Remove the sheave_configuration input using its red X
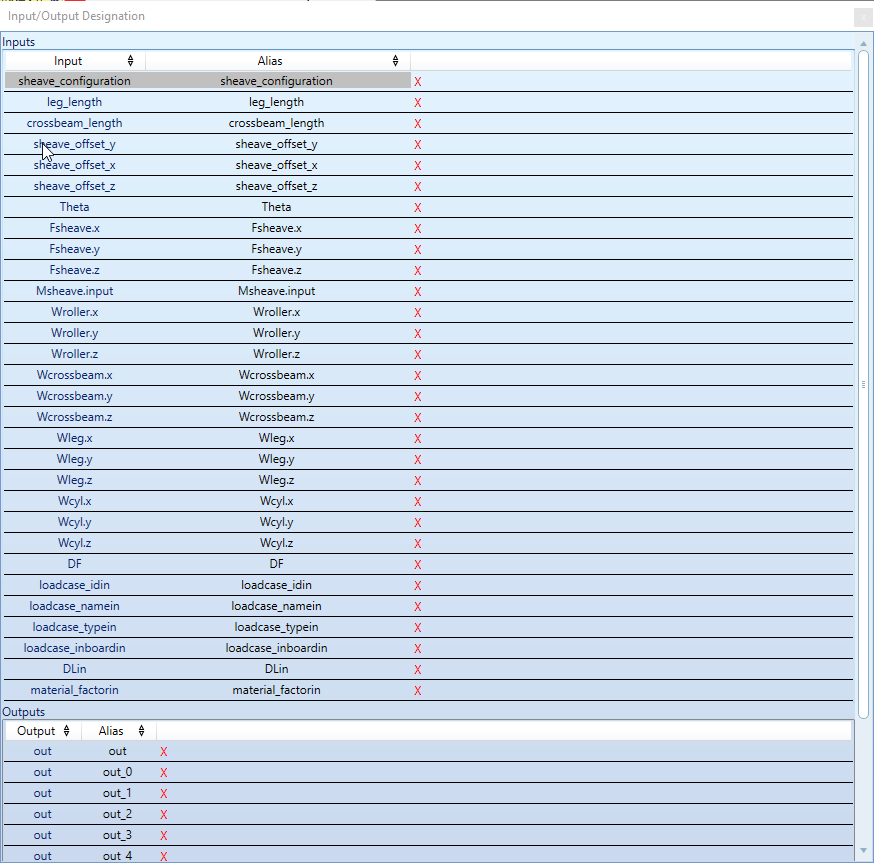This screenshot has height=863, width=874. (417, 81)
